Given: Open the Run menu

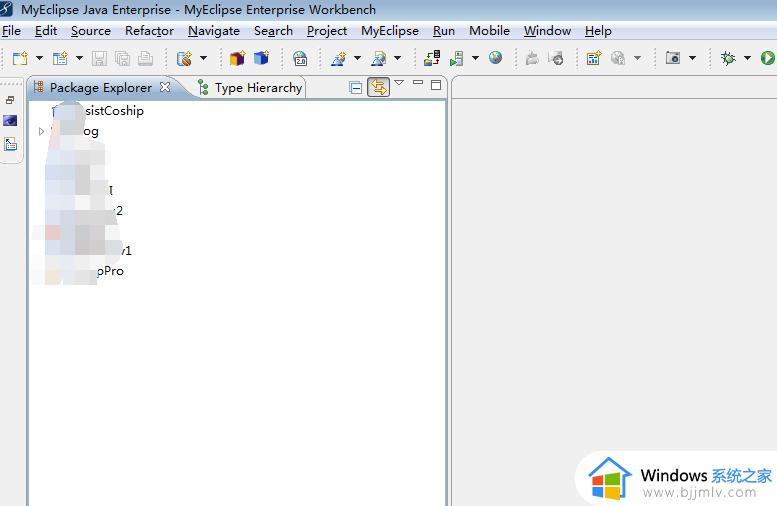Looking at the screenshot, I should pos(444,31).
